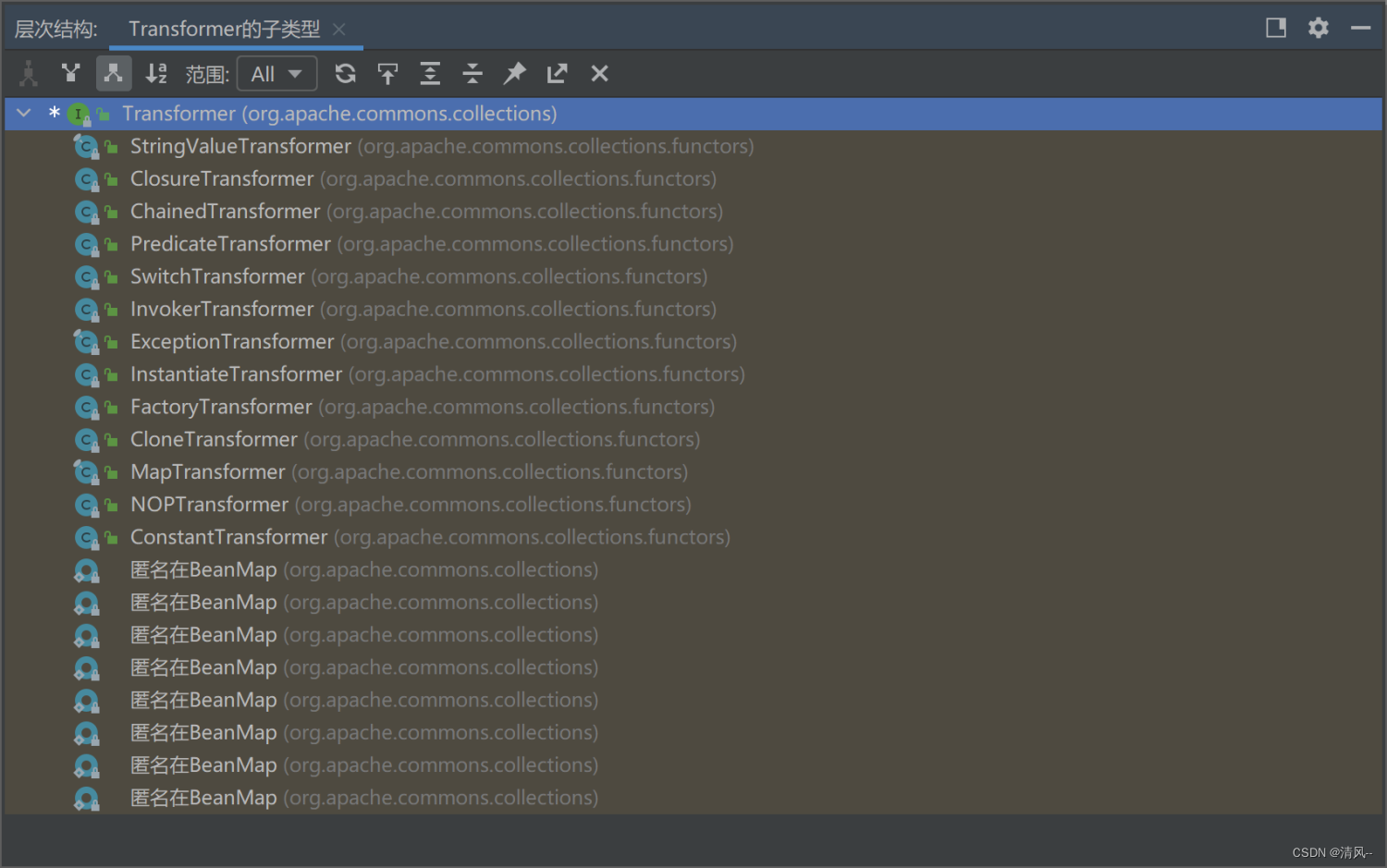The height and width of the screenshot is (868, 1387).
Task: Select Transformer (org.apache.commons.collections) row
Action: click(x=693, y=114)
